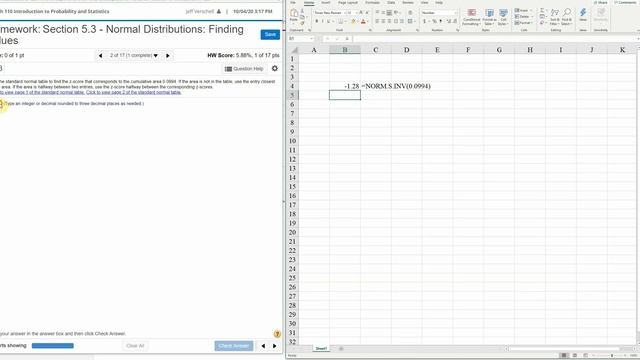The image size is (640, 360).
Task: Select cell B4 containing -1.28
Action: (x=345, y=86)
